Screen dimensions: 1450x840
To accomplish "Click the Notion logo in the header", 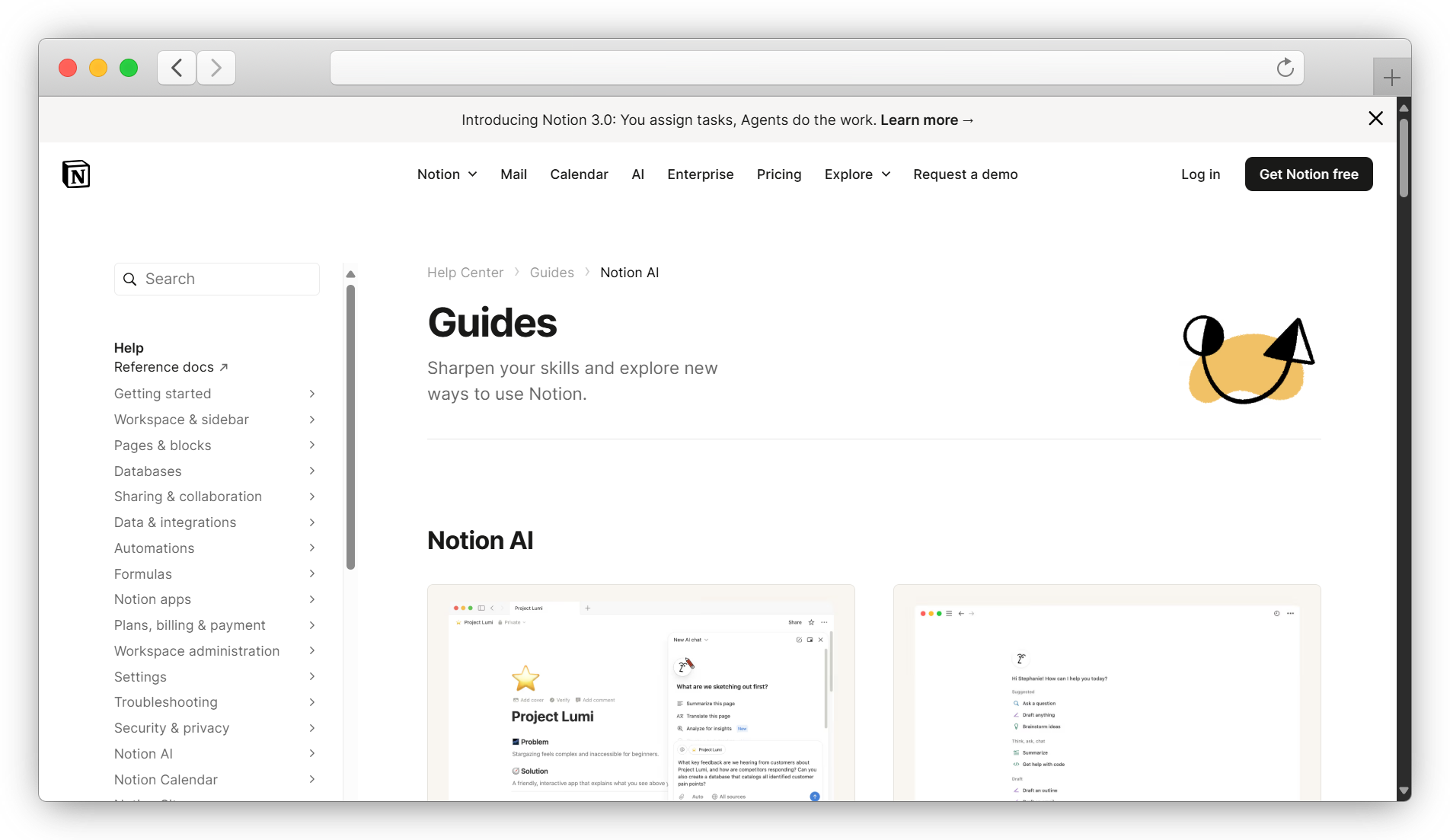I will [75, 174].
